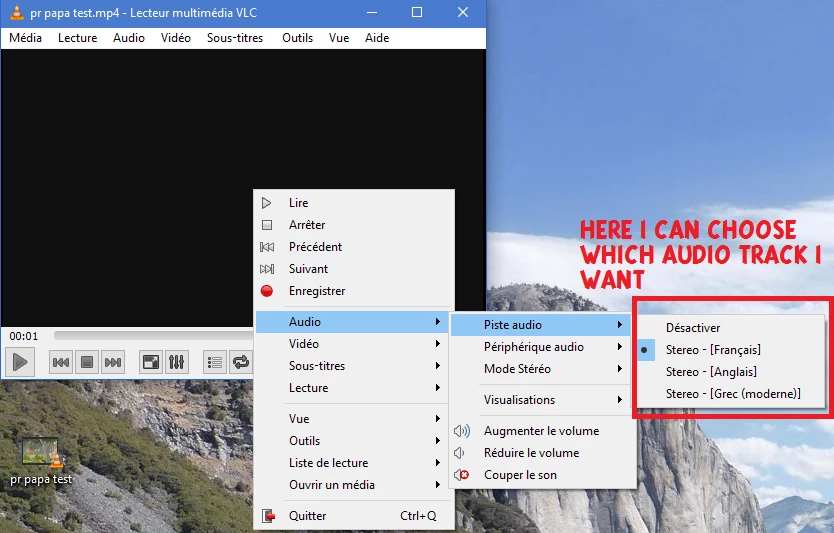Click the exit icon beside Quitter
This screenshot has height=533, width=834.
(x=268, y=515)
